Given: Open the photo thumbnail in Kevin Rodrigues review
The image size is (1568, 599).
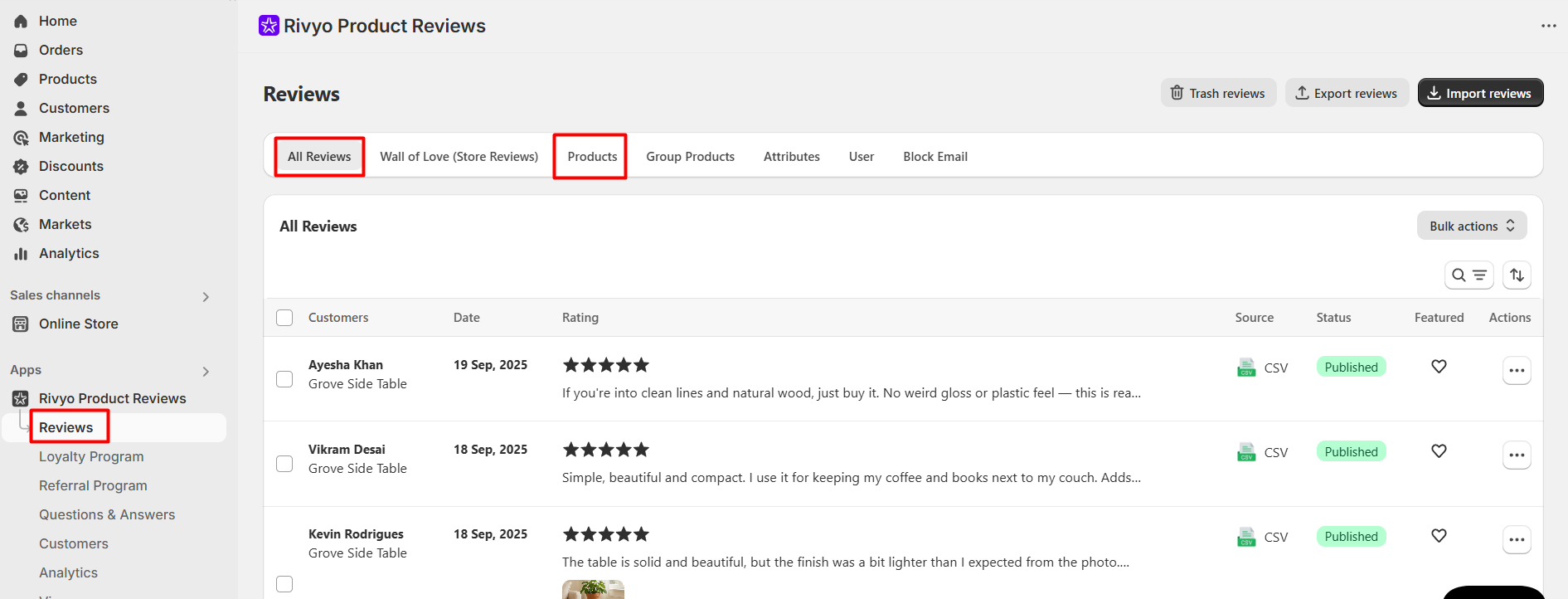Looking at the screenshot, I should (x=593, y=589).
